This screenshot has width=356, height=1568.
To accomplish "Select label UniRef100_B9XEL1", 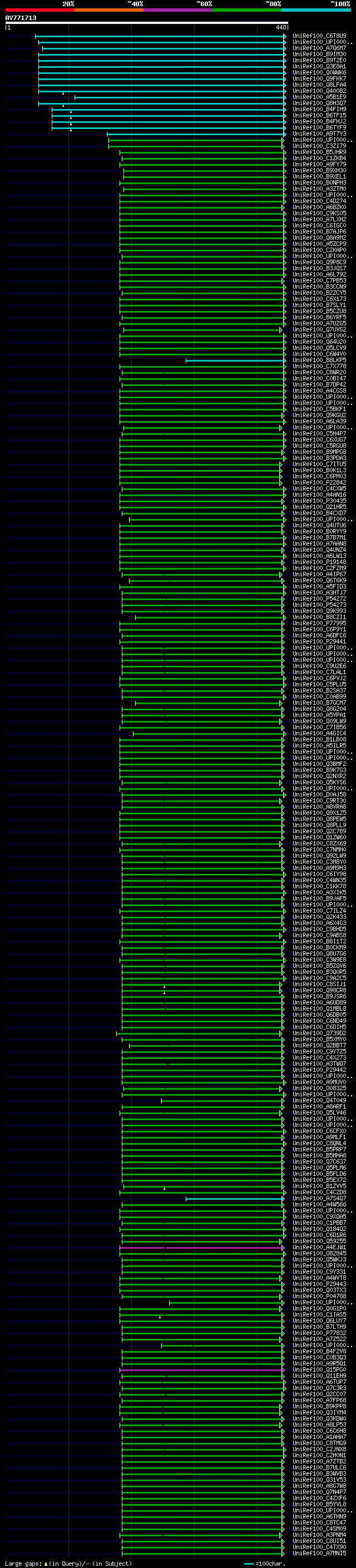I will tap(319, 176).
